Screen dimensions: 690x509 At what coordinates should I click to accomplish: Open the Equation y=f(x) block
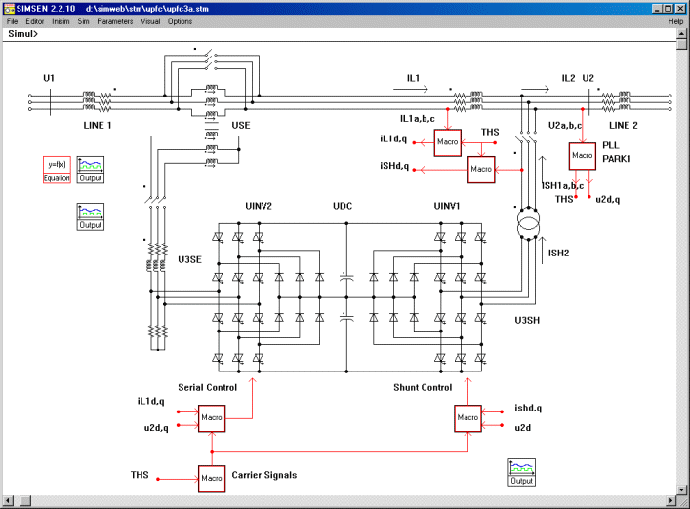click(x=56, y=170)
